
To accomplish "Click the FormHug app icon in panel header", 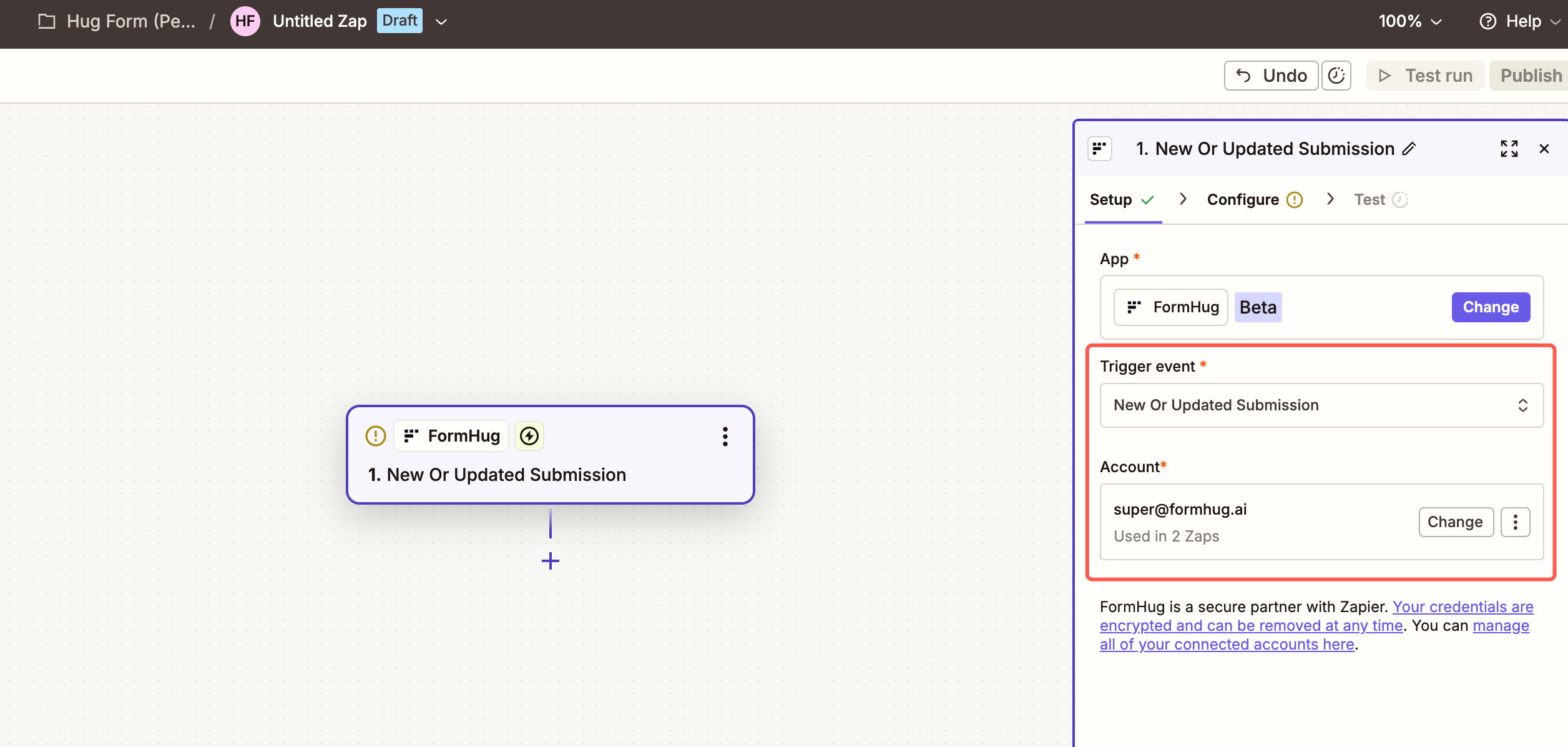I will [1100, 149].
